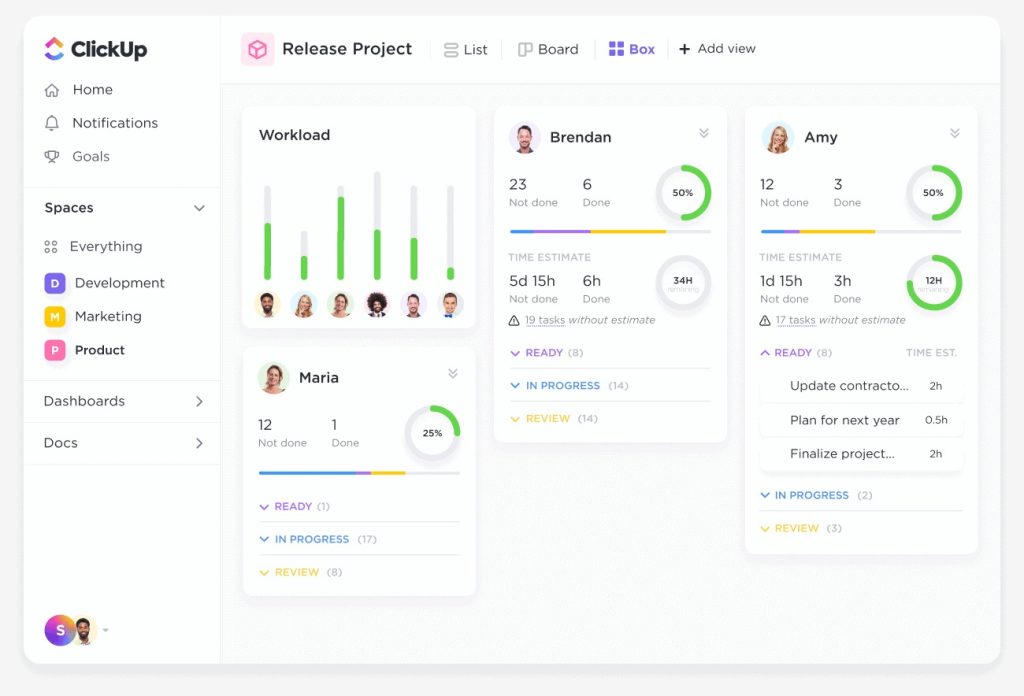Expand Brendan's In Progress group
Image resolution: width=1024 pixels, height=696 pixels.
(x=562, y=386)
